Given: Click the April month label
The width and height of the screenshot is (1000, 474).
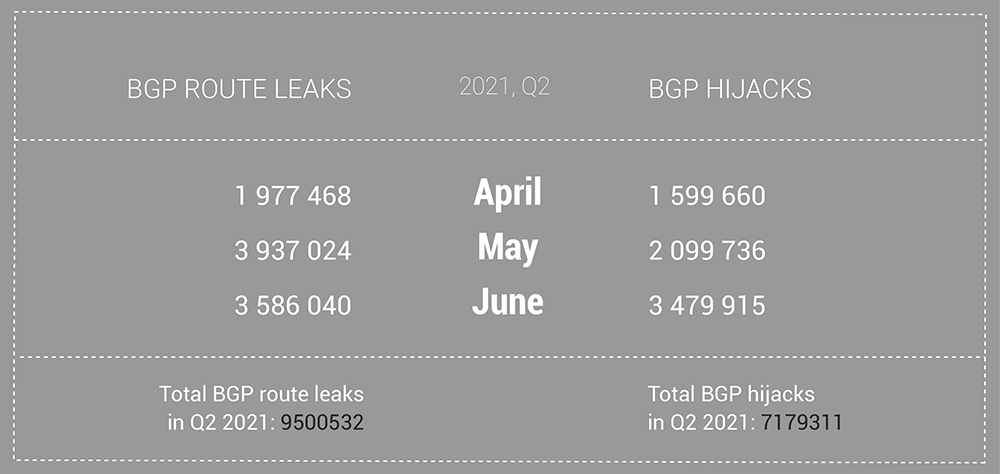Looking at the screenshot, I should (508, 193).
